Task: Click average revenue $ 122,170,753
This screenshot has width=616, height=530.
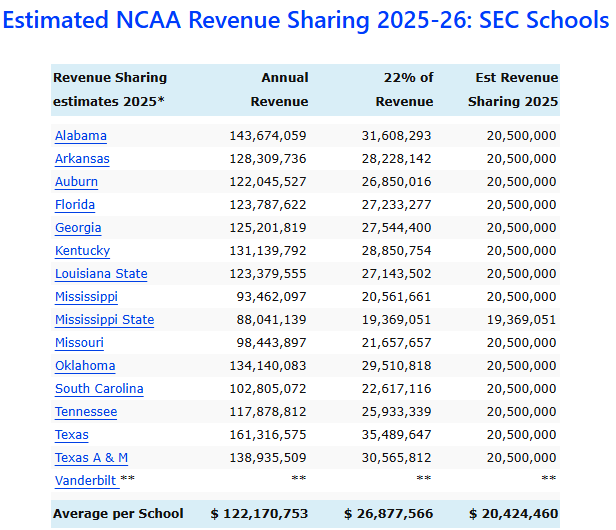Action: (x=259, y=514)
